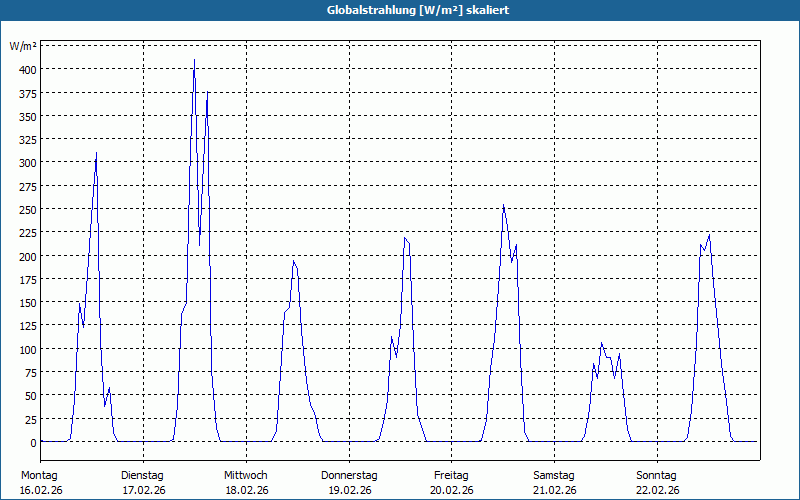Viewport: 800px width, 500px height.
Task: Click the 'Dienstag' day label
Action: 142,476
